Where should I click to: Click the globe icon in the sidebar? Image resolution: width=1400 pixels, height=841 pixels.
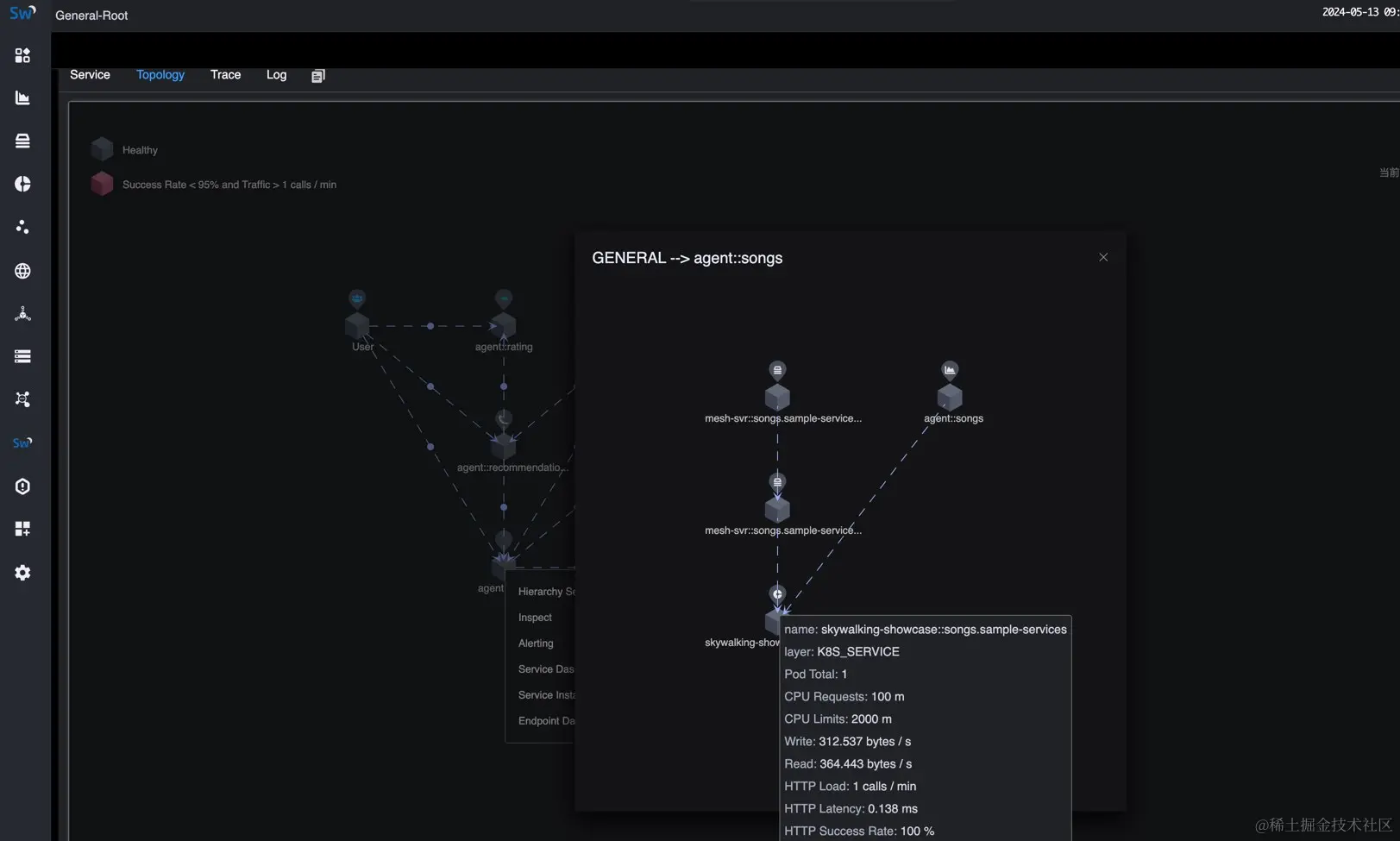pyautogui.click(x=22, y=270)
